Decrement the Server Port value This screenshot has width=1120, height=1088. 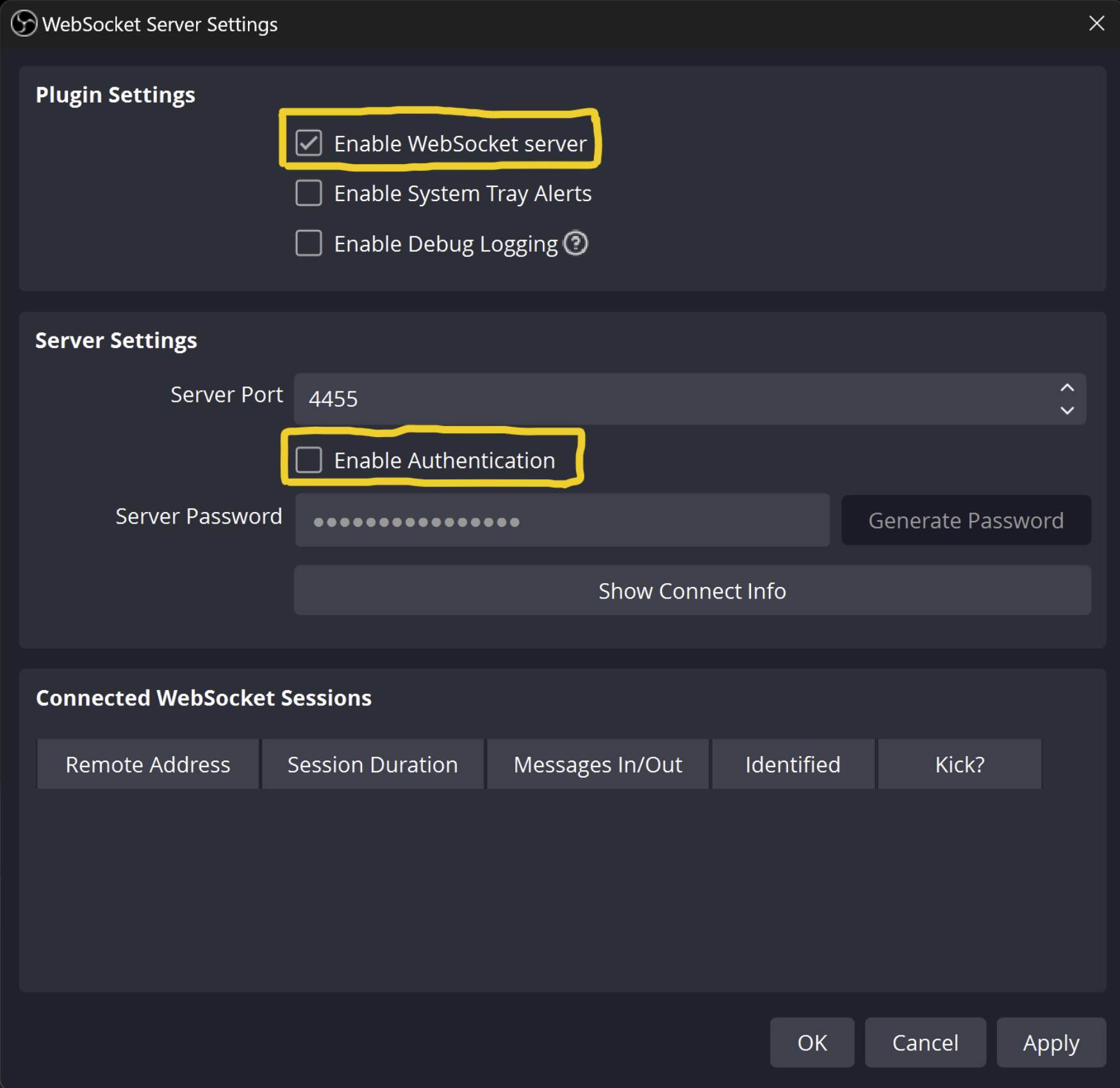1067,411
